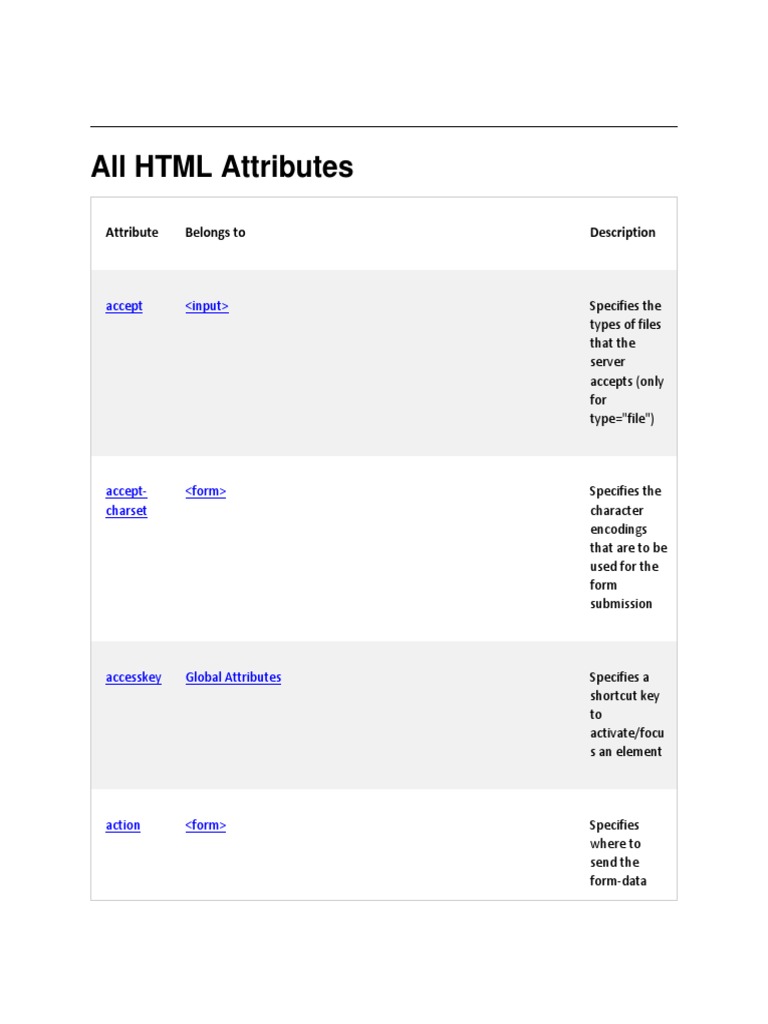Open the accesskey attribute link
The width and height of the screenshot is (768, 1024).
pyautogui.click(x=133, y=677)
